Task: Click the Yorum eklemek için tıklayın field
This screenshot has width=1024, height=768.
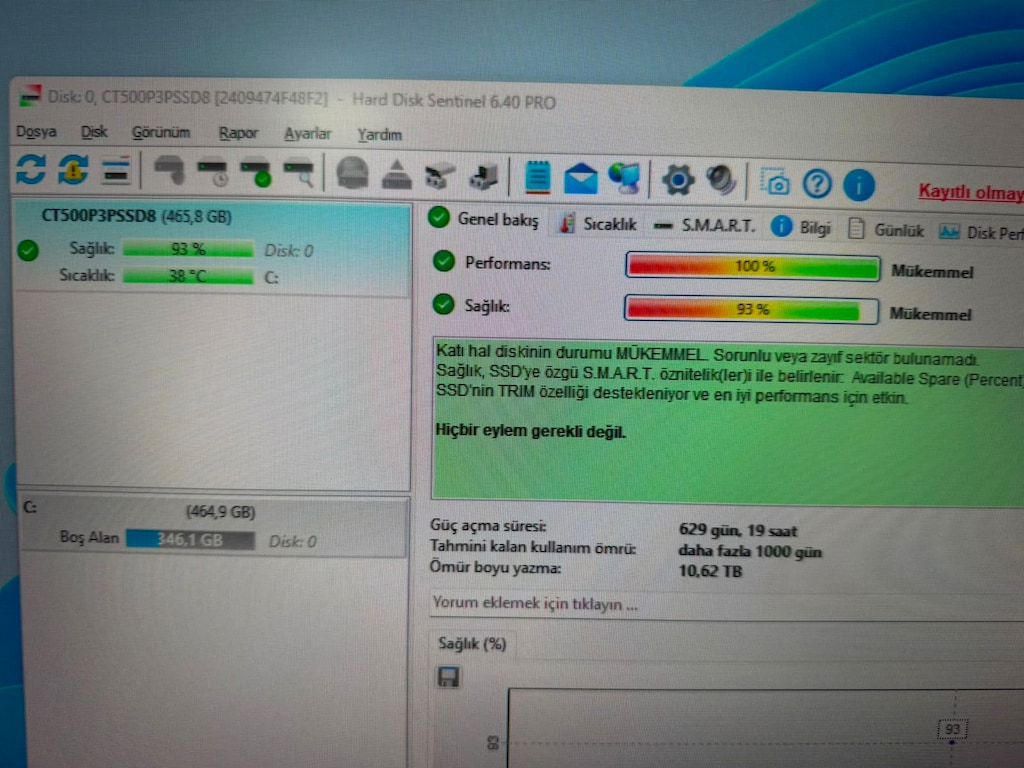Action: click(x=727, y=605)
